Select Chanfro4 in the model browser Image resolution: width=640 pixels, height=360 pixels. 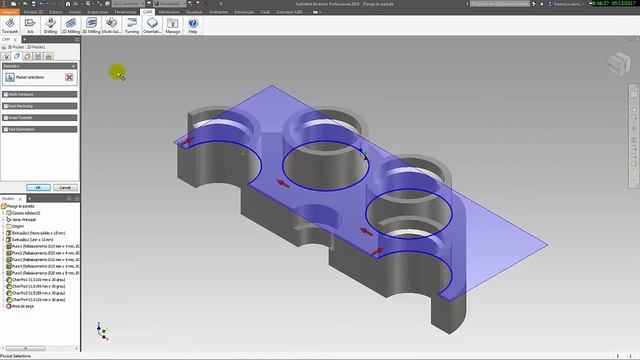coord(36,300)
